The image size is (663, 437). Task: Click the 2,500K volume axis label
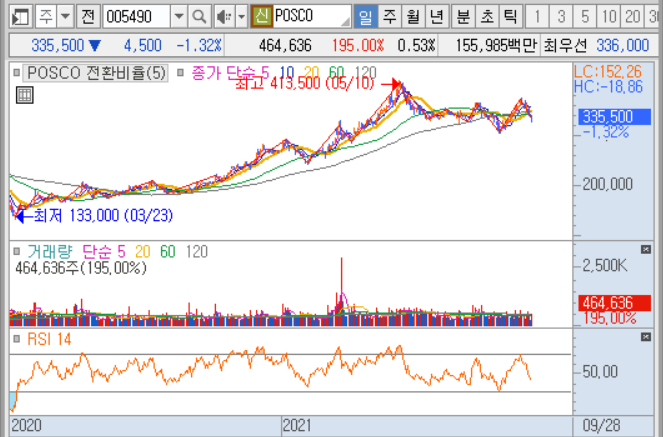point(605,266)
